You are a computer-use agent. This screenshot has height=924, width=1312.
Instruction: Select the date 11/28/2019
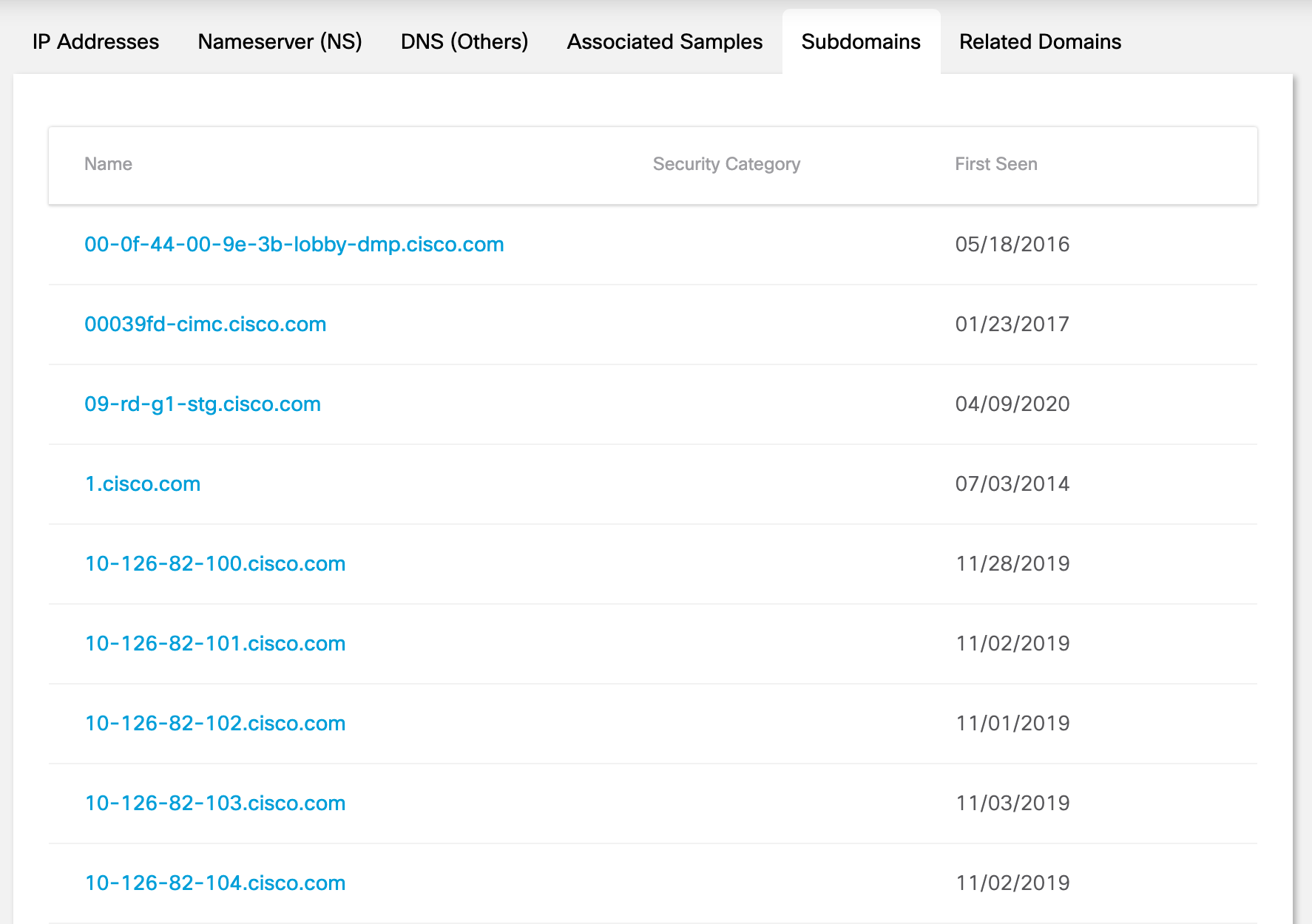coord(1012,564)
